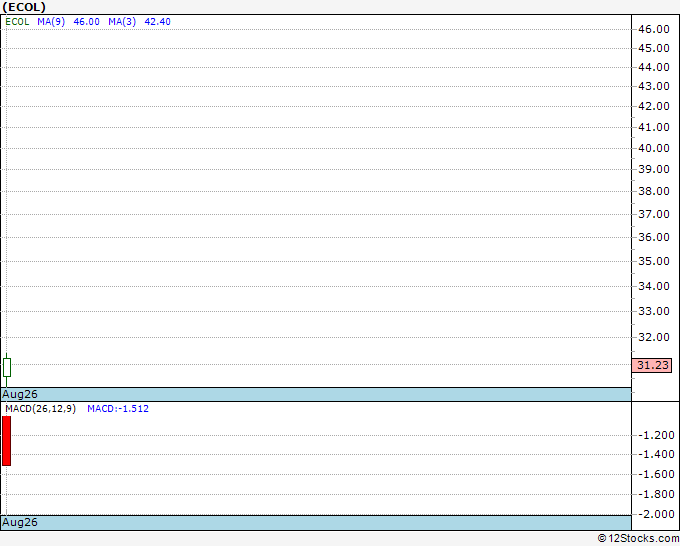
Task: Click the 41.00 price axis label
Action: pyautogui.click(x=654, y=127)
